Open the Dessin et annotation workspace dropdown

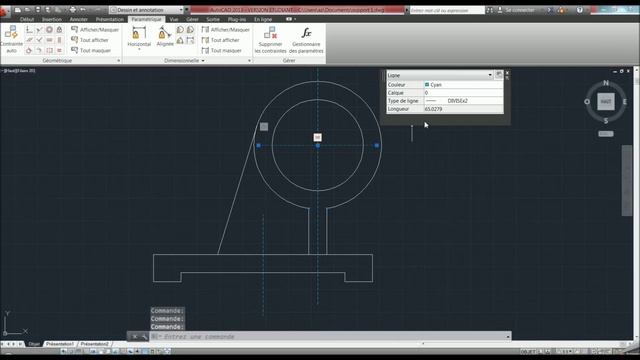(x=147, y=10)
